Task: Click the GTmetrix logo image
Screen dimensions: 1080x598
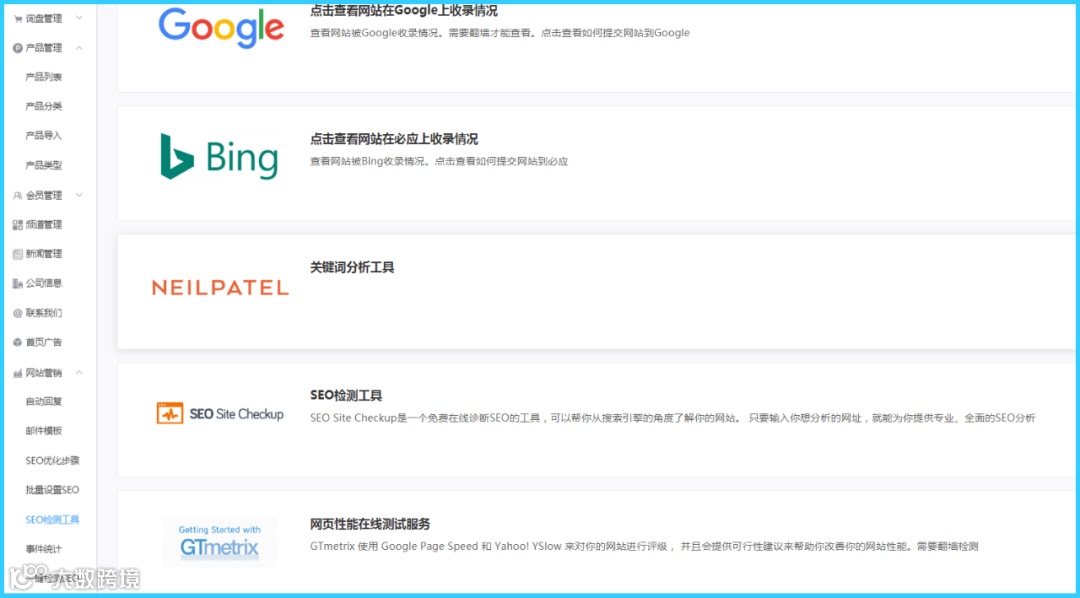Action: tap(220, 542)
